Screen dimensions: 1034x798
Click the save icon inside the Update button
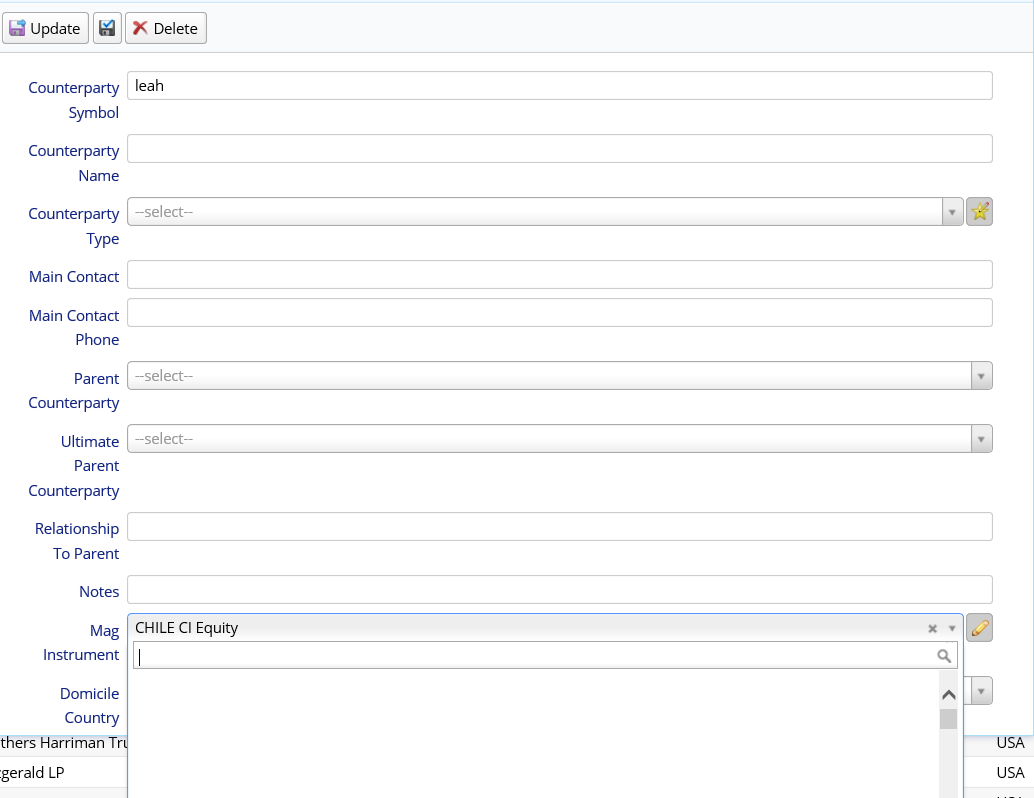[17, 28]
